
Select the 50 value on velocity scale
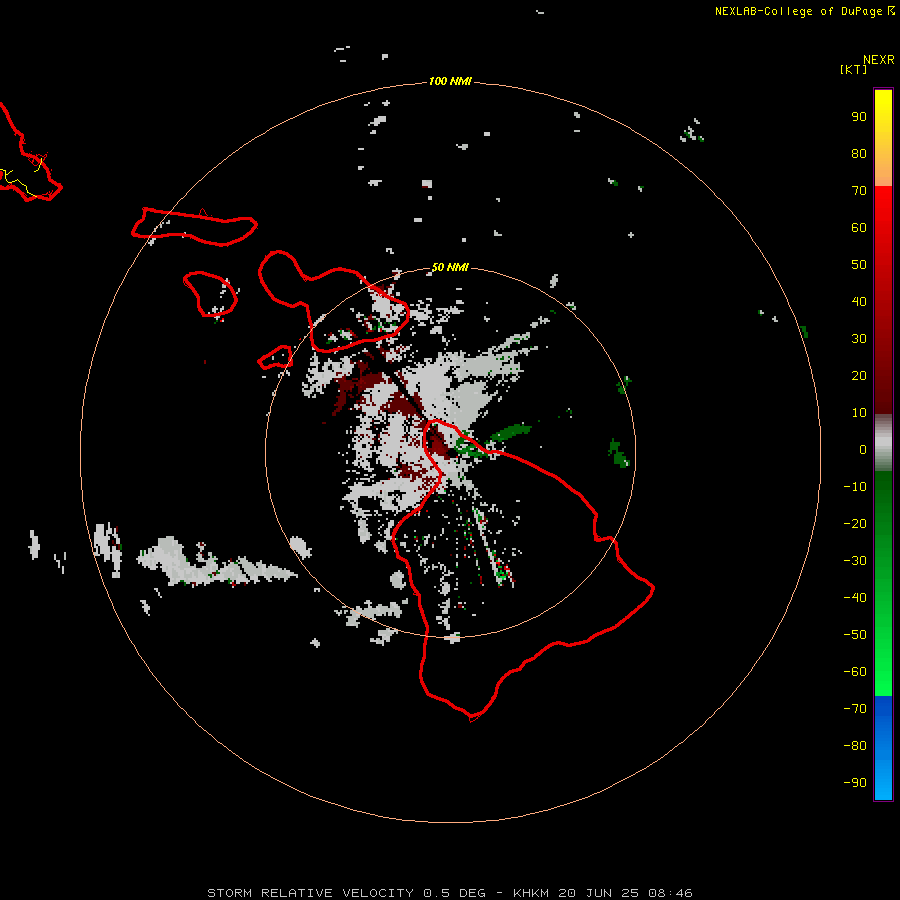[859, 265]
